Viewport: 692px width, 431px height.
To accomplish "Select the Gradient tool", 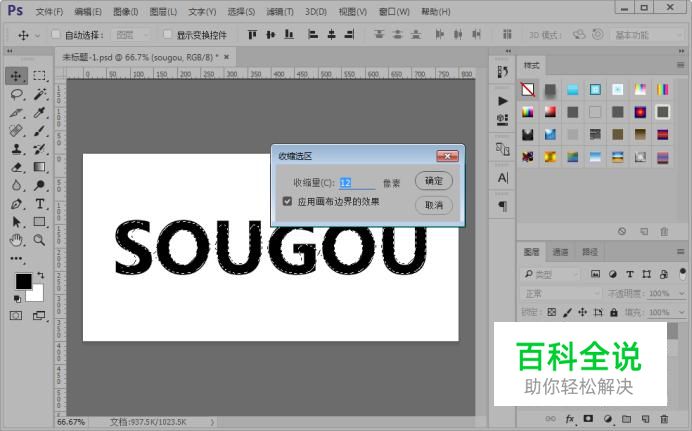I will pyautogui.click(x=39, y=167).
